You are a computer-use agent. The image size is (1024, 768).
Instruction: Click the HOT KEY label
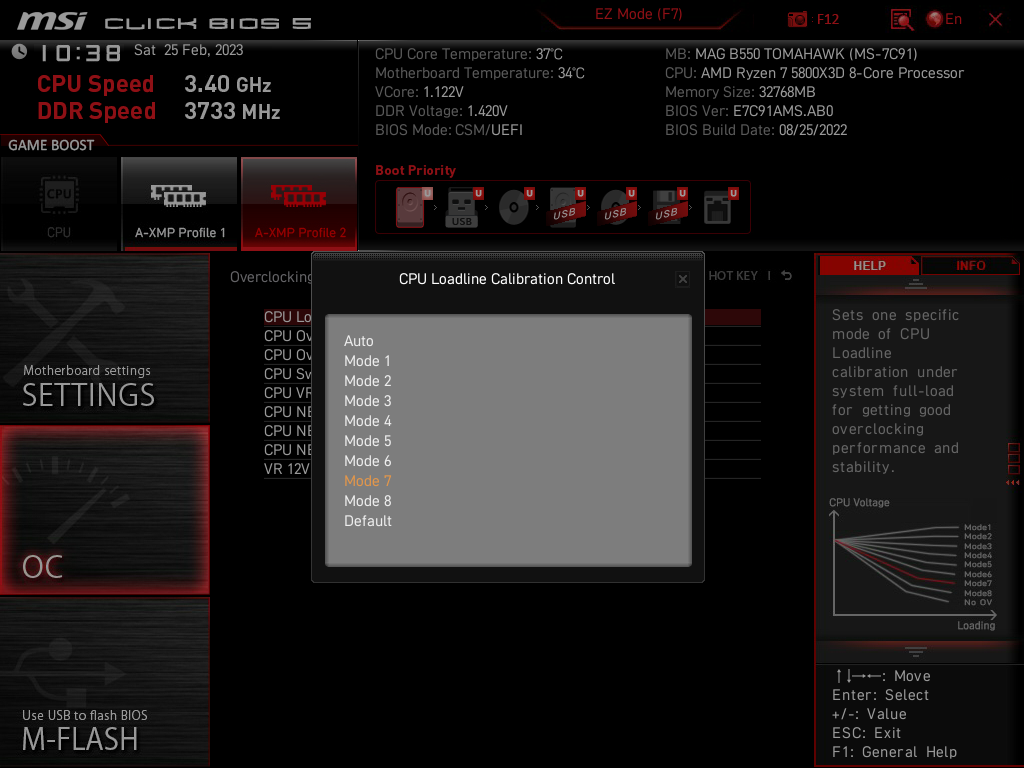[733, 276]
